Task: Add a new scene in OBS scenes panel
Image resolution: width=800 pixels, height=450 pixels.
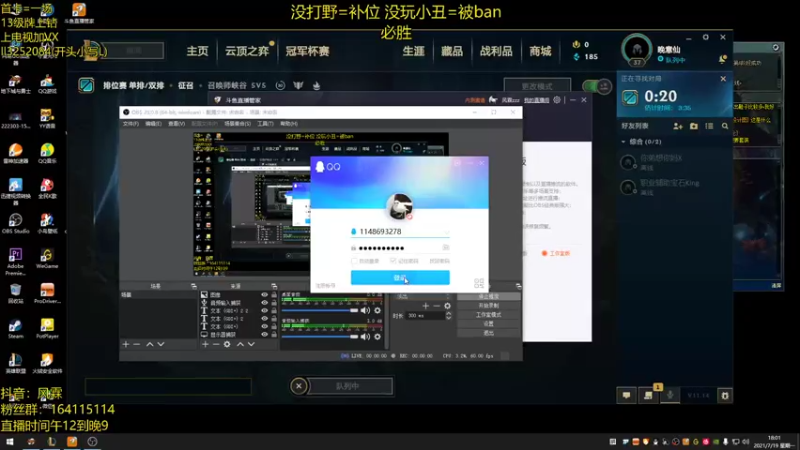Action: click(x=126, y=344)
